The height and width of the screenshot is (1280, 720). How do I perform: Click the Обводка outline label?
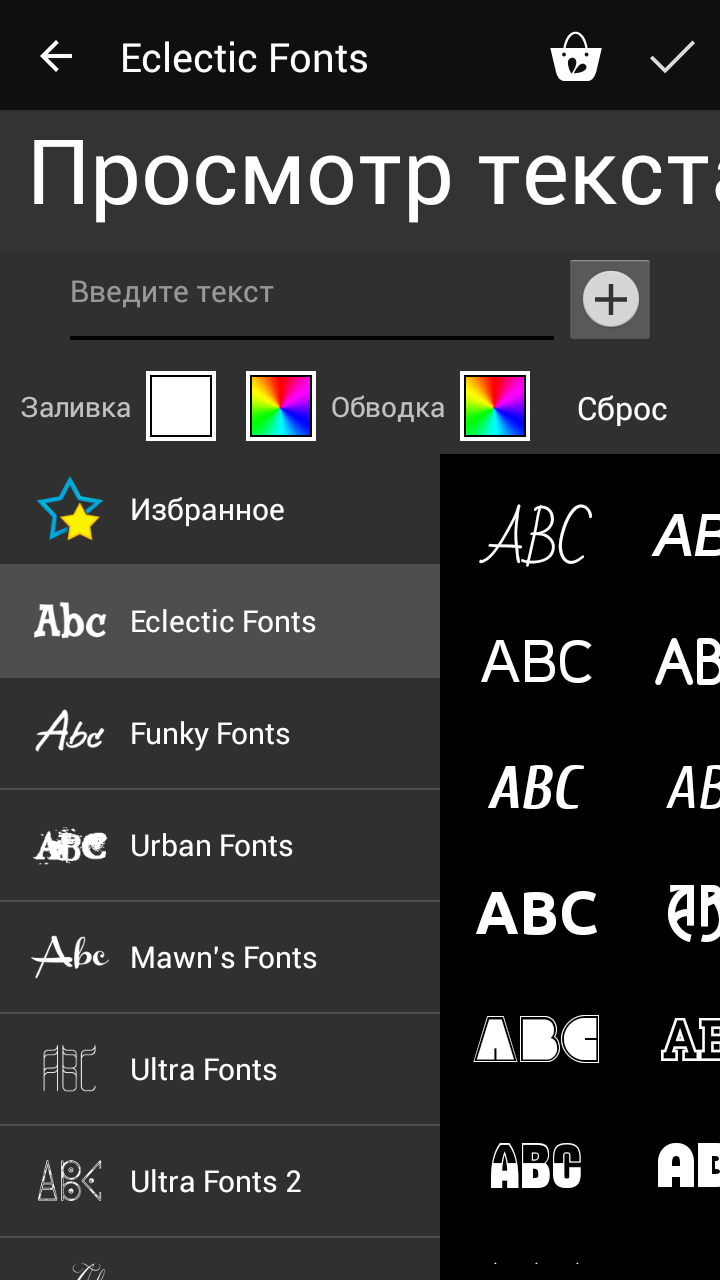click(x=388, y=408)
